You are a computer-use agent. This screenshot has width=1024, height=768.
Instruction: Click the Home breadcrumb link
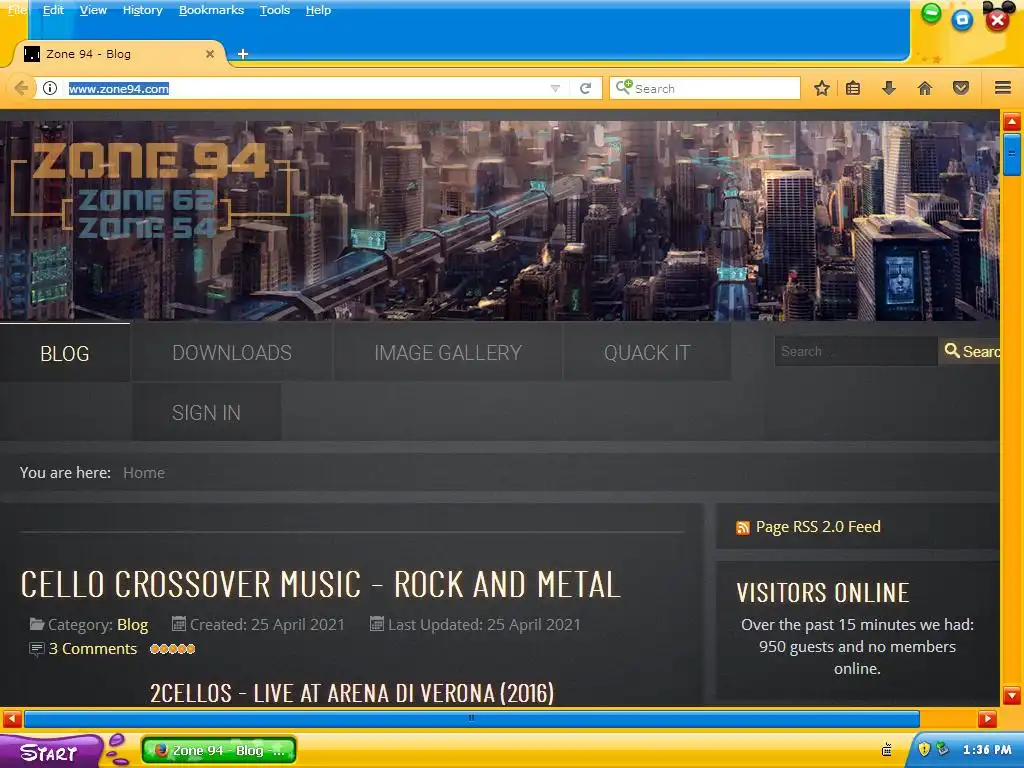(x=144, y=473)
